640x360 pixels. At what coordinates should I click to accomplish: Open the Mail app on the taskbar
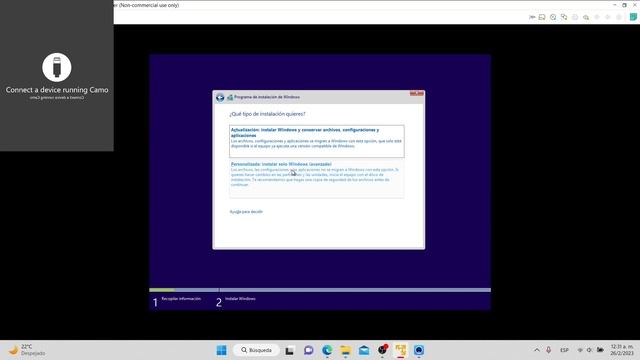[x=364, y=350]
